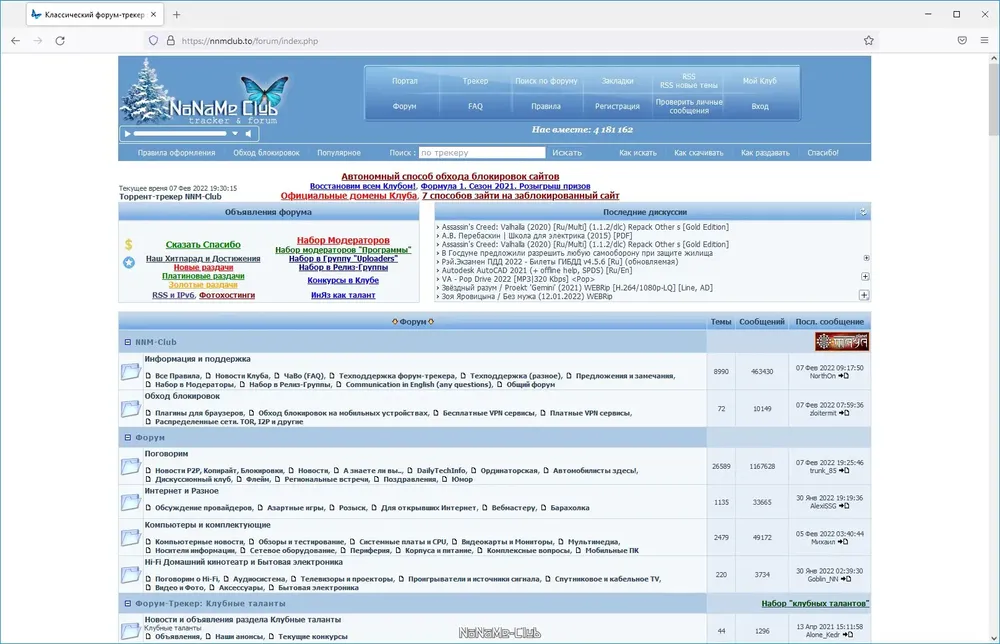This screenshot has width=1000, height=644.
Task: Open folder icon for Поговорим forum
Action: click(131, 467)
